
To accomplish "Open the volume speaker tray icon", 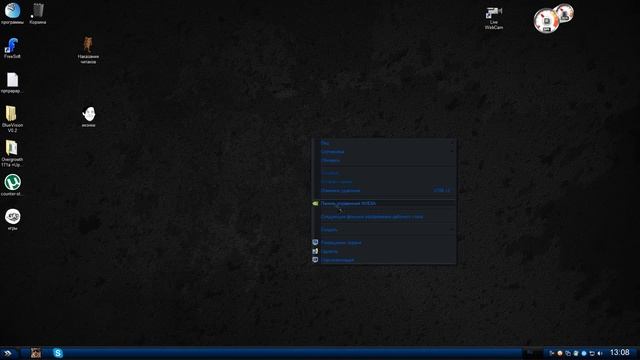I will [x=600, y=353].
